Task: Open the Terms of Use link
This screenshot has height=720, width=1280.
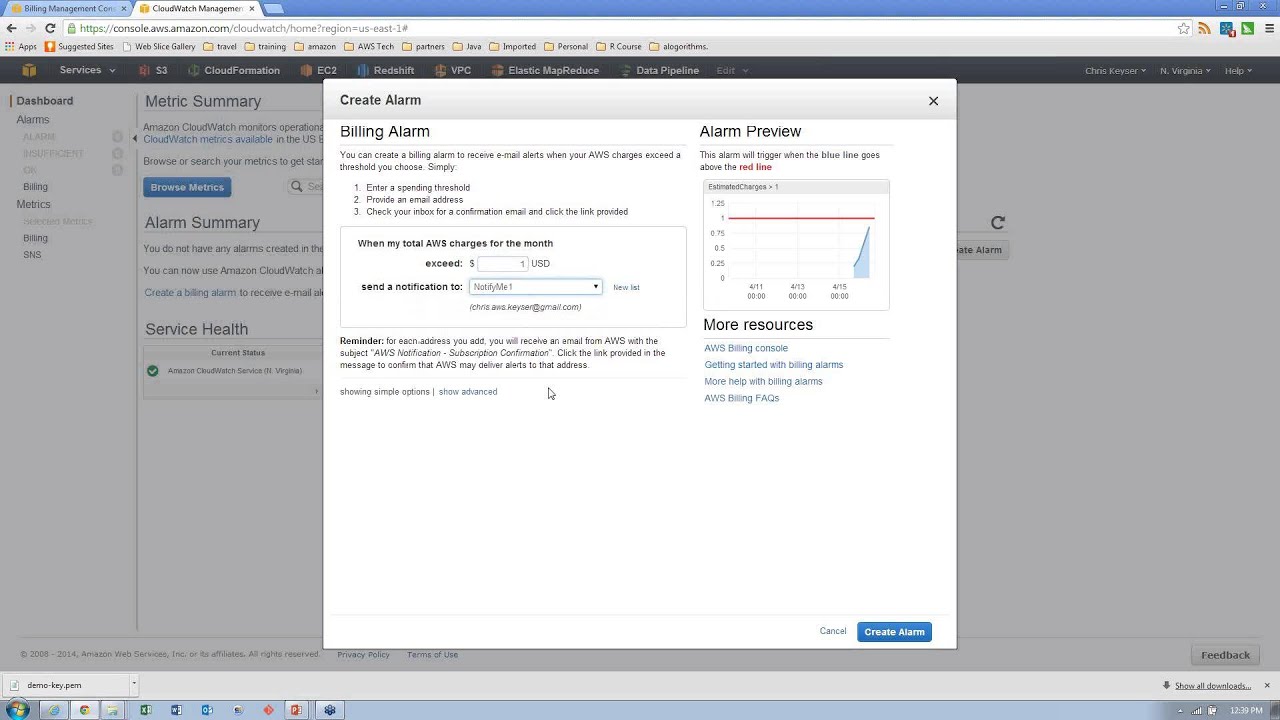Action: [x=432, y=655]
